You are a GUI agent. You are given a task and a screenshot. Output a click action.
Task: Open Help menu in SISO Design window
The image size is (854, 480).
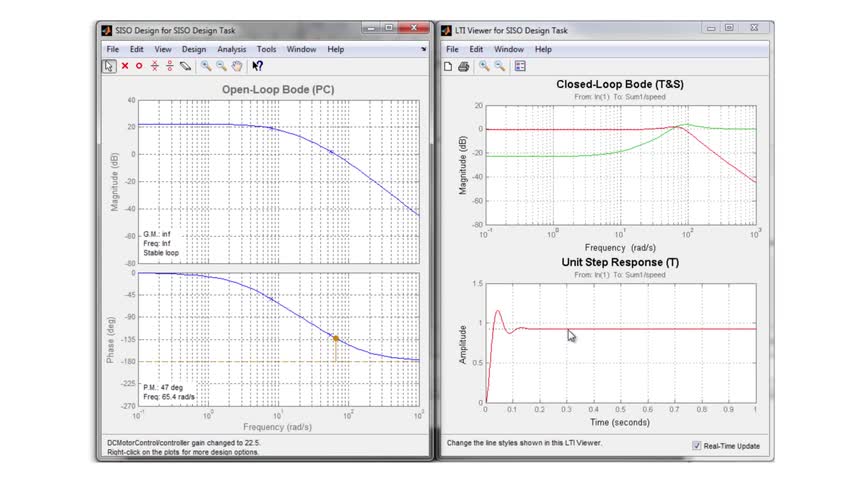tap(336, 49)
